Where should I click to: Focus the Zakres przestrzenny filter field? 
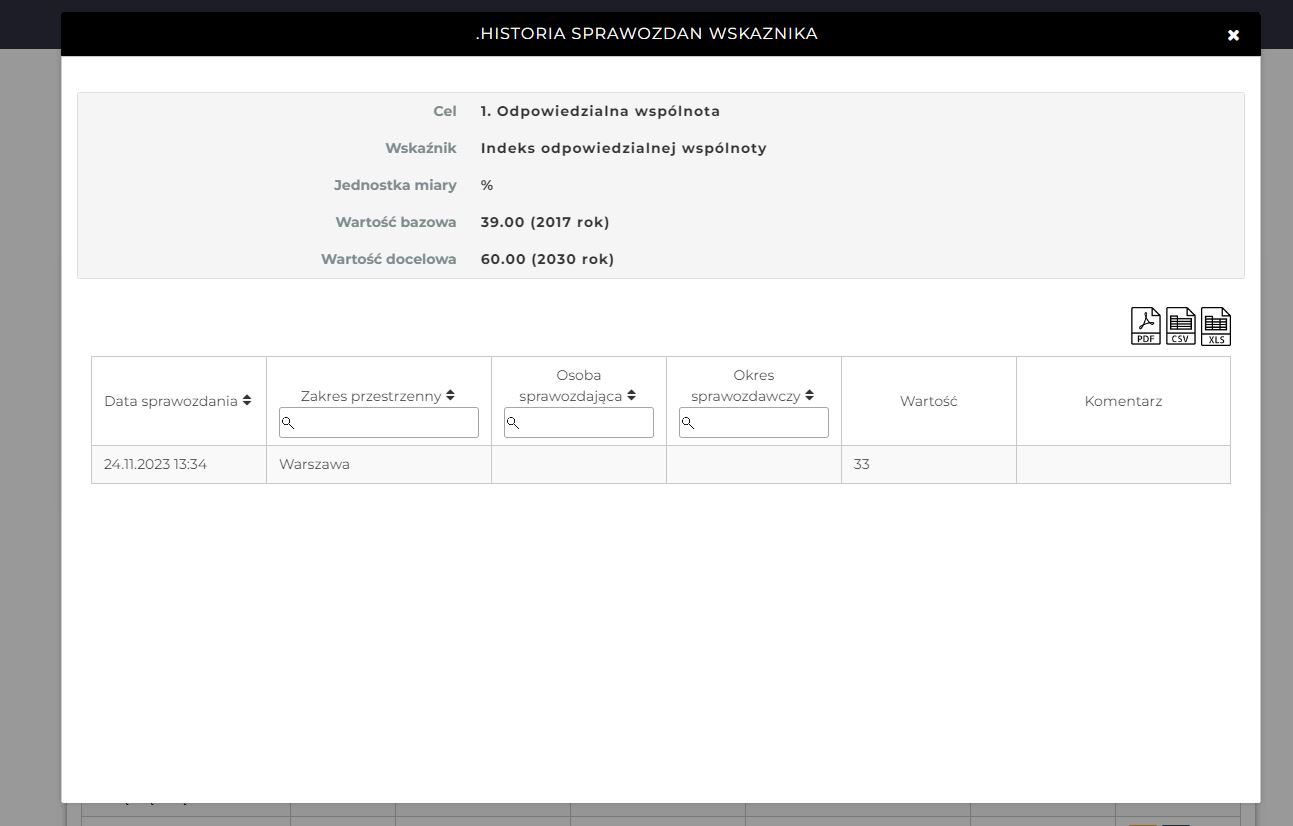pyautogui.click(x=379, y=423)
